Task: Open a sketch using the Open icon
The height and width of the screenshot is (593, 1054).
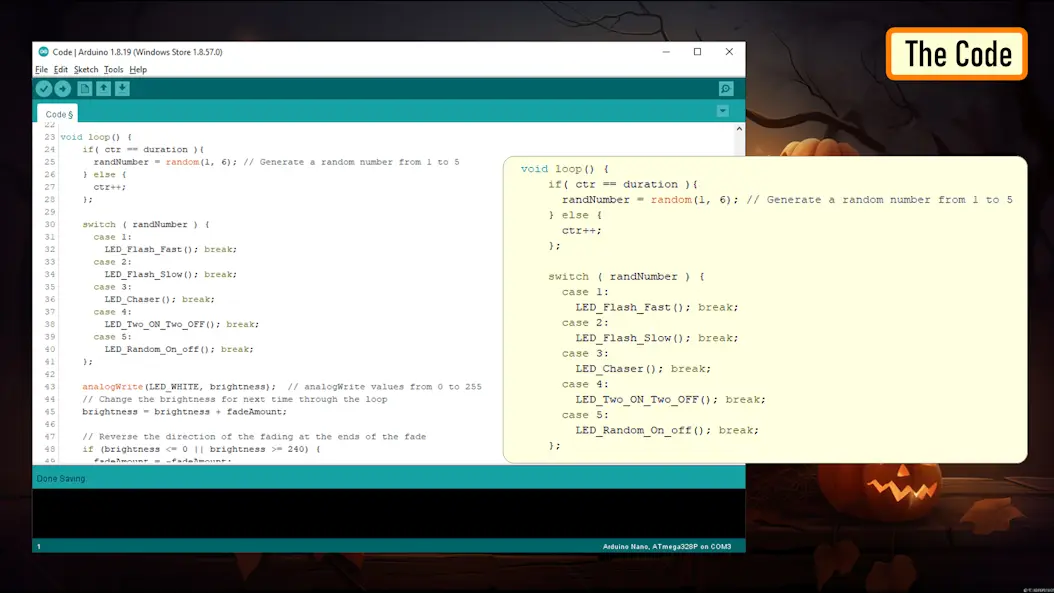Action: (x=104, y=89)
